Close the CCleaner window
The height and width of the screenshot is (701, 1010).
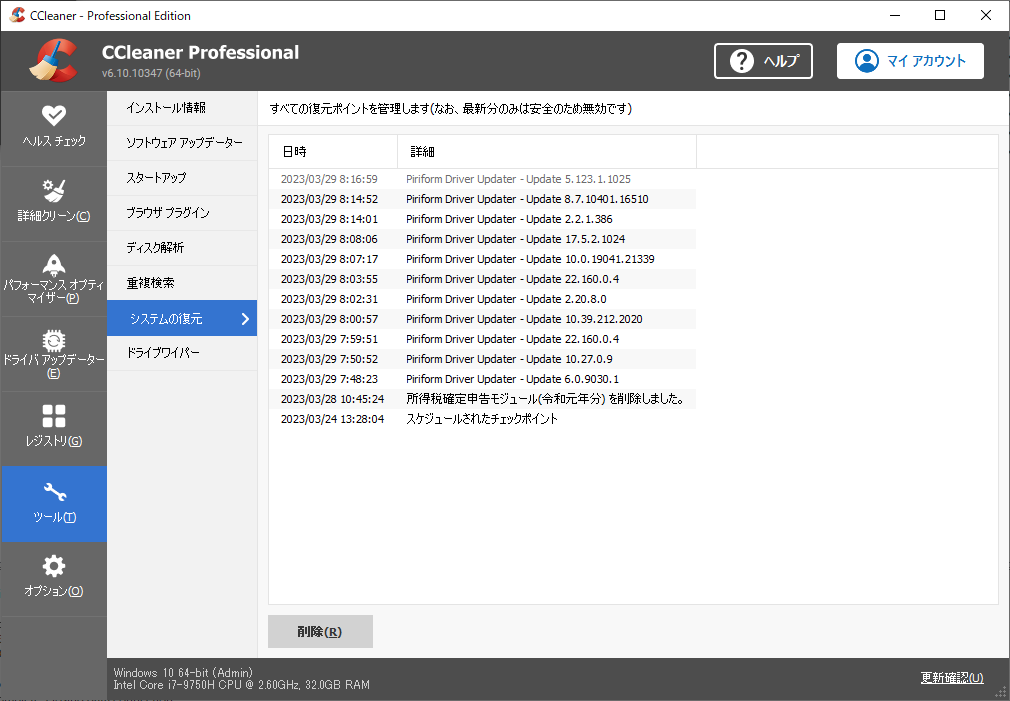(x=986, y=15)
